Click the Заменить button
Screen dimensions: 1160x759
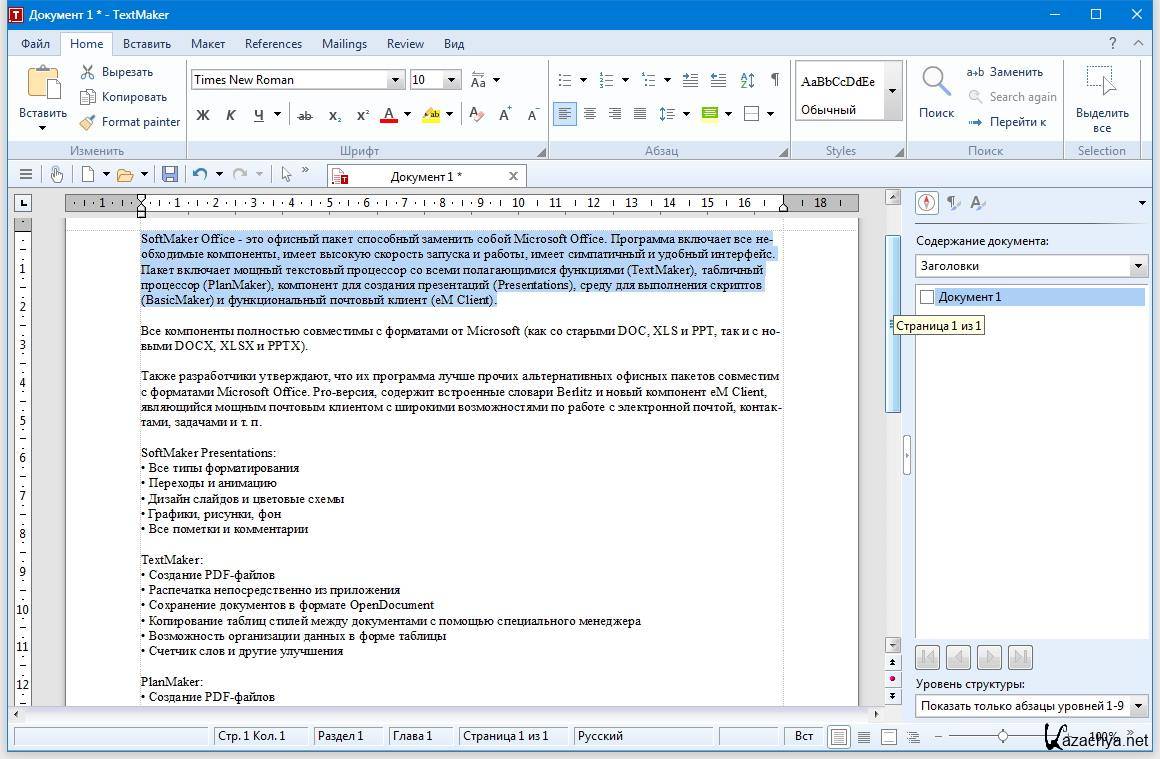pos(1005,72)
